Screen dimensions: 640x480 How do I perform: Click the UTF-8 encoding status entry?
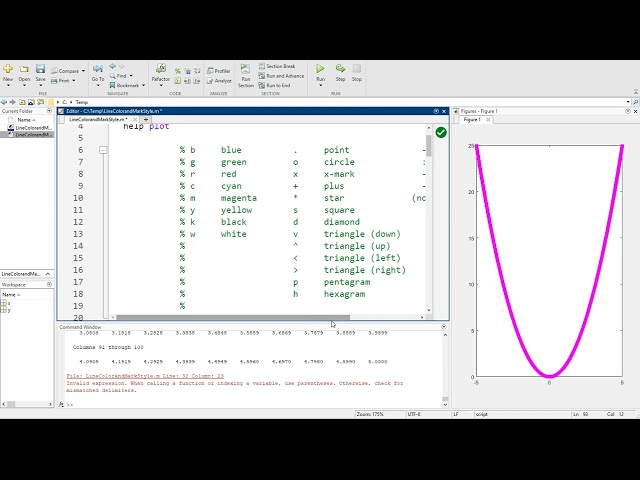(414, 414)
